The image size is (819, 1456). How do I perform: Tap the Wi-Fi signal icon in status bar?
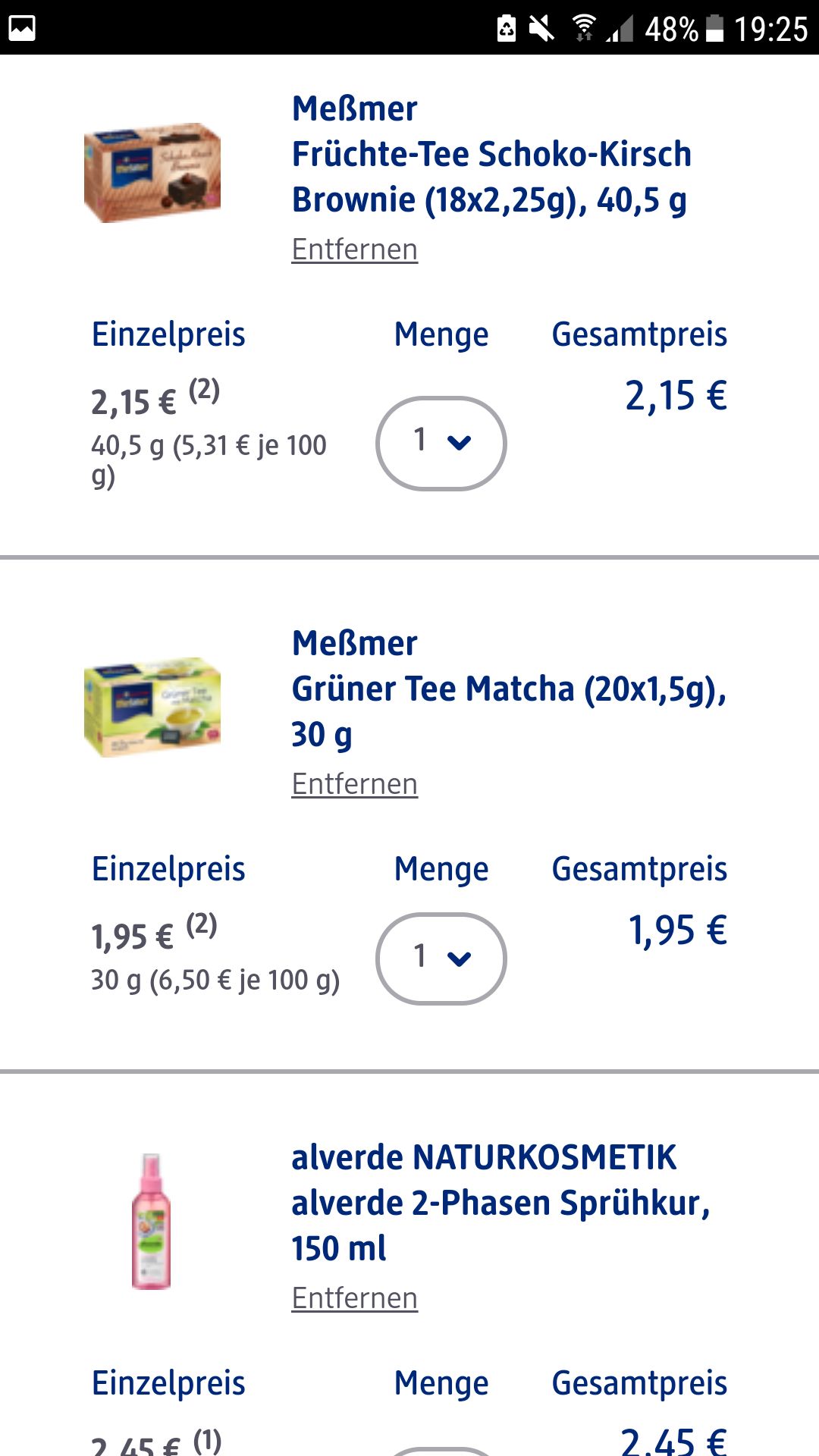[x=583, y=28]
